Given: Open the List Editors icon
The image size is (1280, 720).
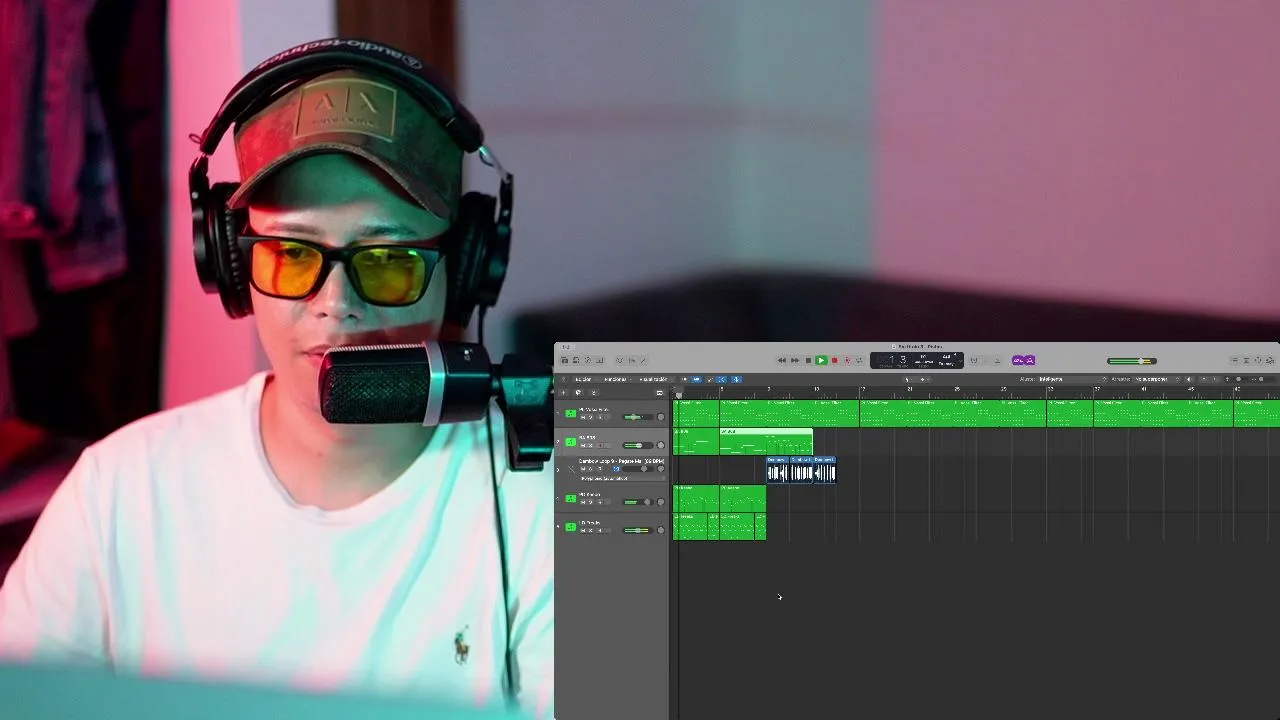Looking at the screenshot, I should click(1235, 360).
